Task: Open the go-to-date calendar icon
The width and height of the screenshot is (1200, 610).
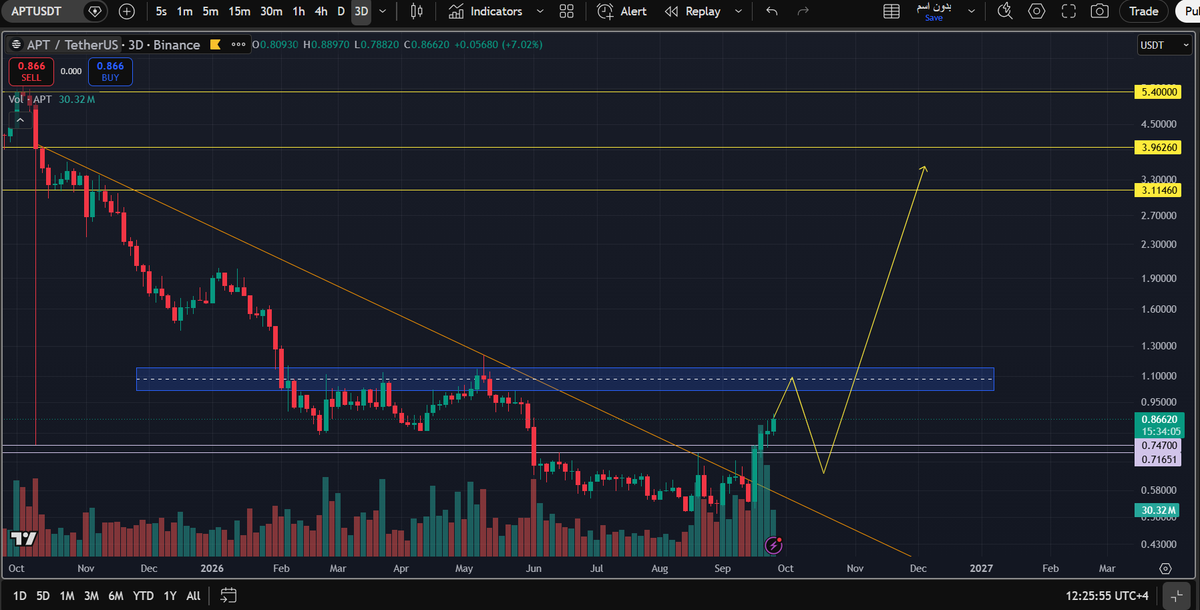Action: tap(228, 596)
